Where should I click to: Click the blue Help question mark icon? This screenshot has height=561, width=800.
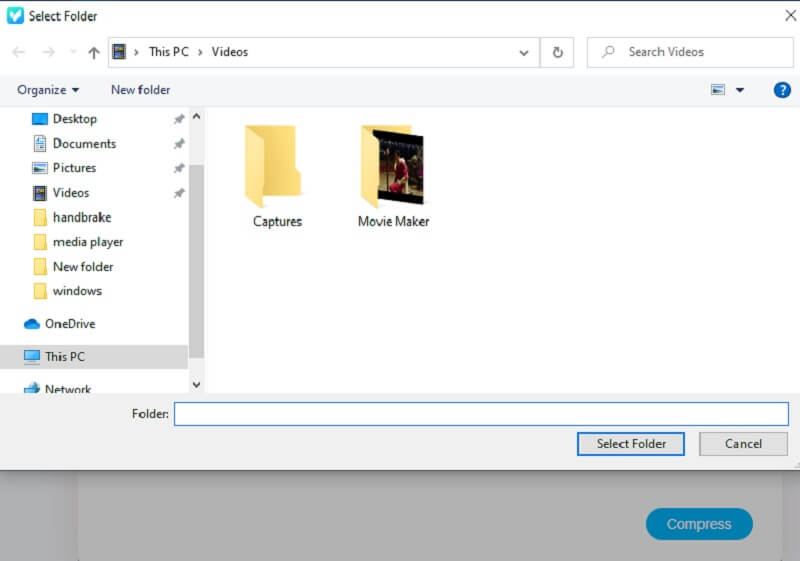click(x=782, y=90)
